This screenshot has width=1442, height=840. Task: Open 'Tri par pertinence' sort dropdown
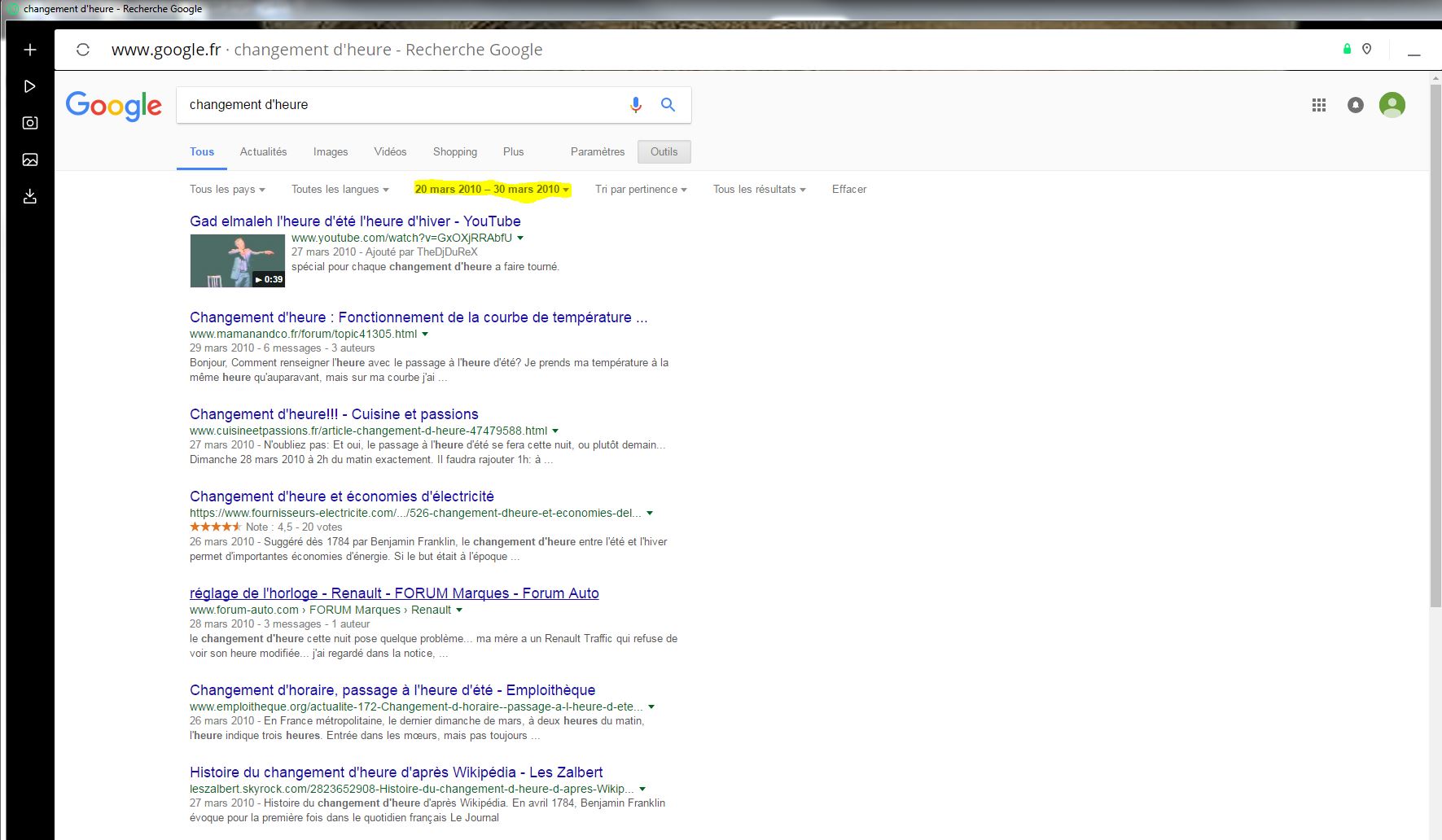click(640, 190)
